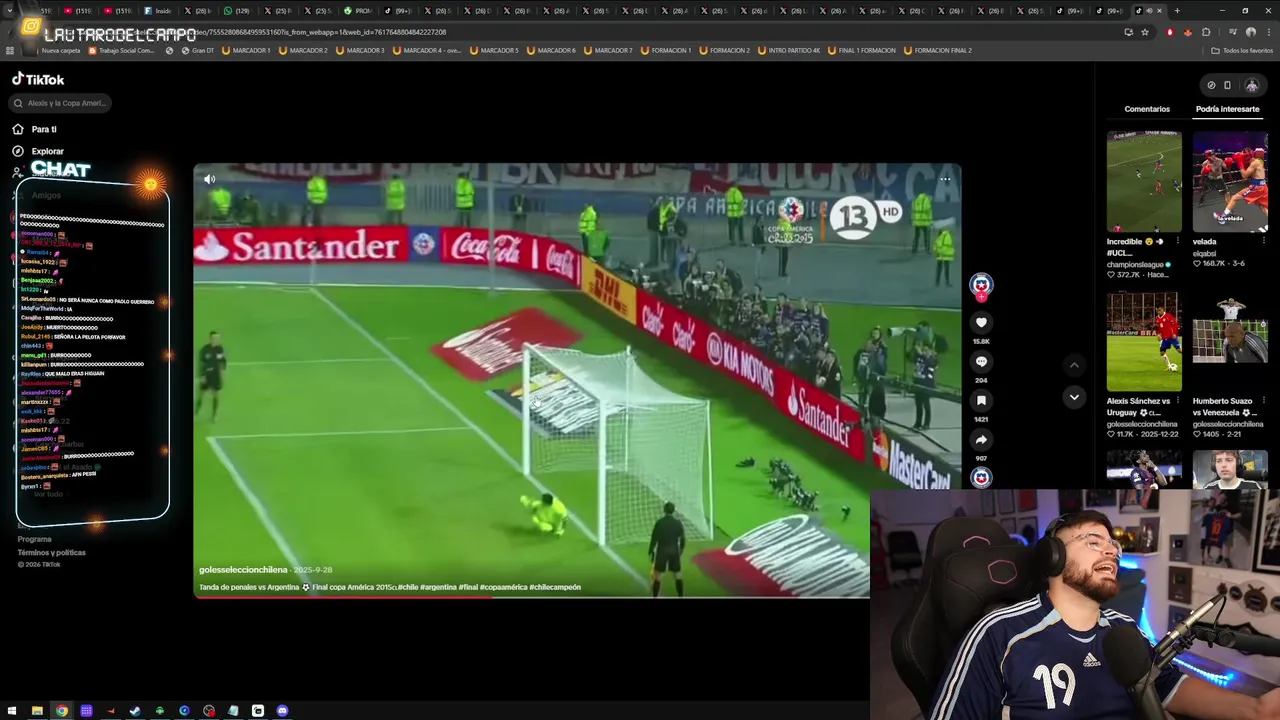This screenshot has width=1280, height=720.
Task: Open a new browser tab with plus
Action: pyautogui.click(x=1177, y=10)
